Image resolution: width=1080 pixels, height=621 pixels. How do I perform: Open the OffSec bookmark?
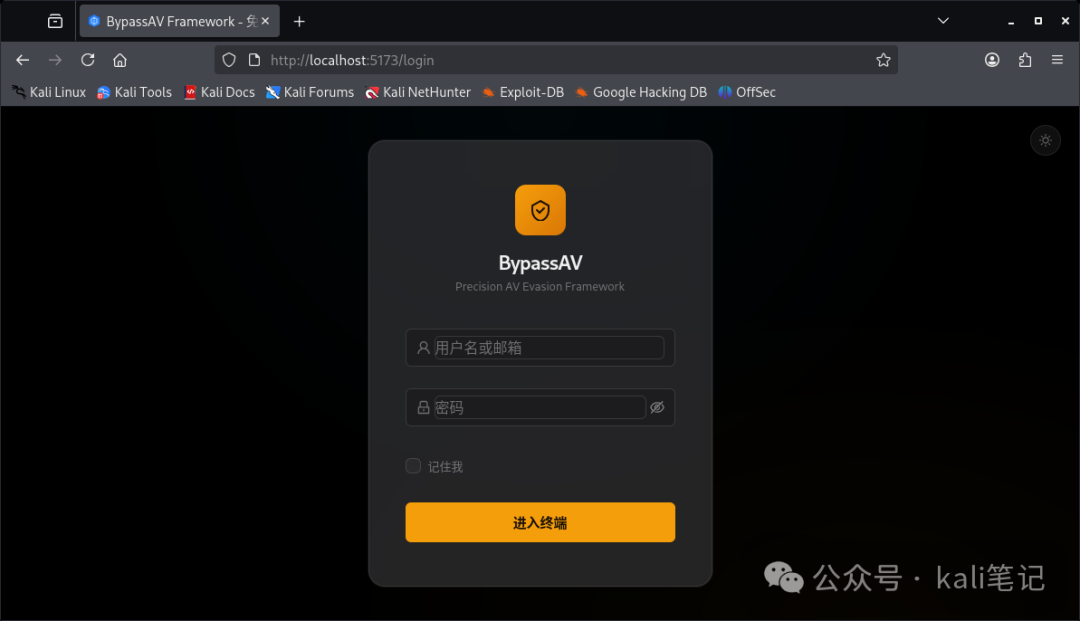click(x=747, y=92)
